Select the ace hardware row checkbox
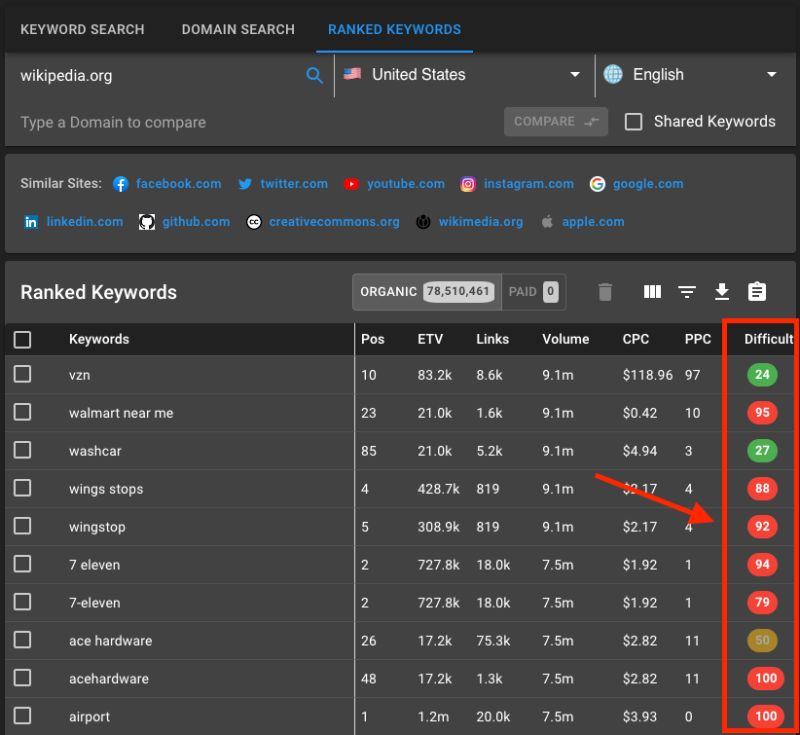This screenshot has height=735, width=800. [x=22, y=640]
